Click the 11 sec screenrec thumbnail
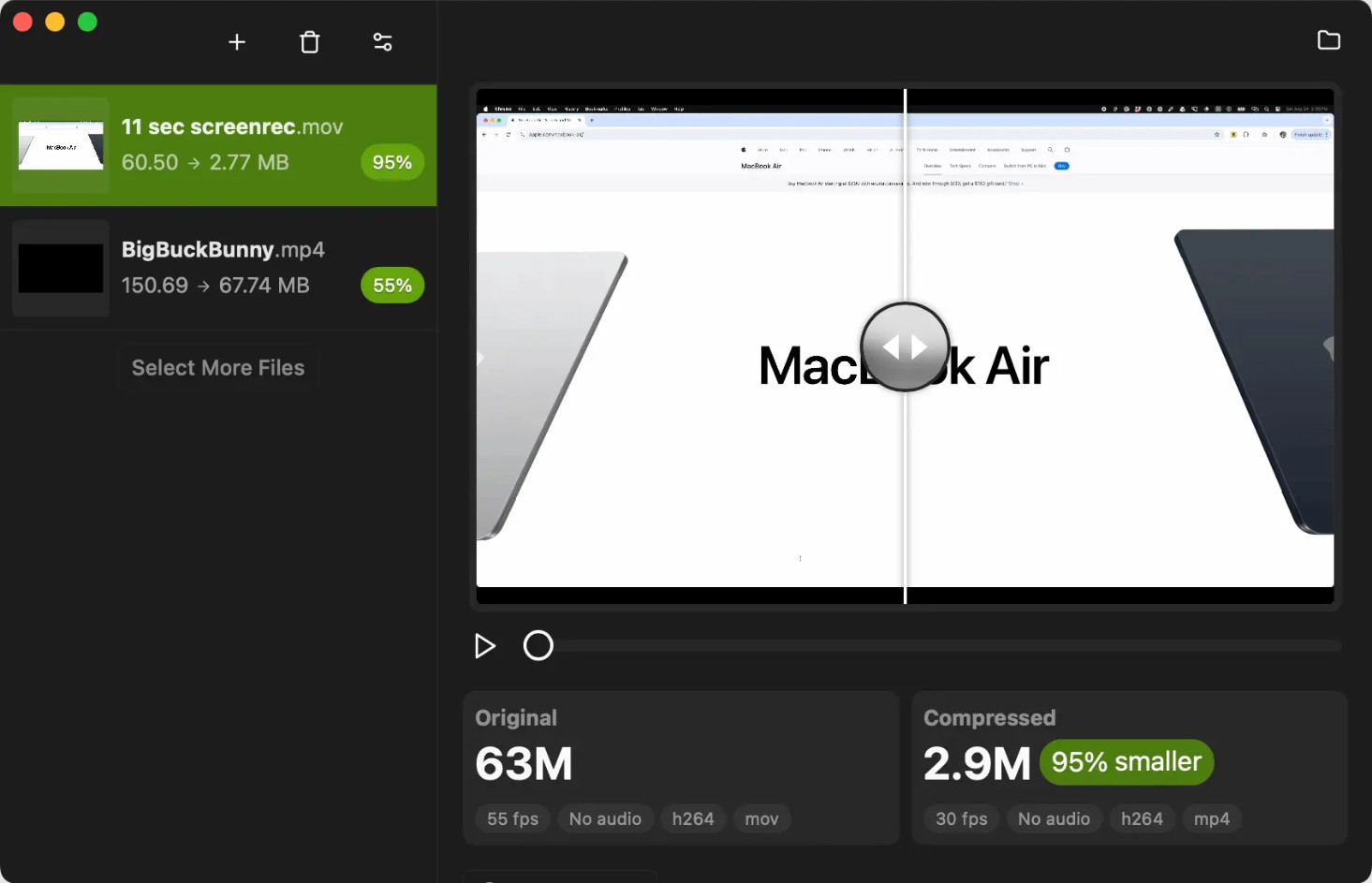Image resolution: width=1372 pixels, height=883 pixels. click(61, 145)
